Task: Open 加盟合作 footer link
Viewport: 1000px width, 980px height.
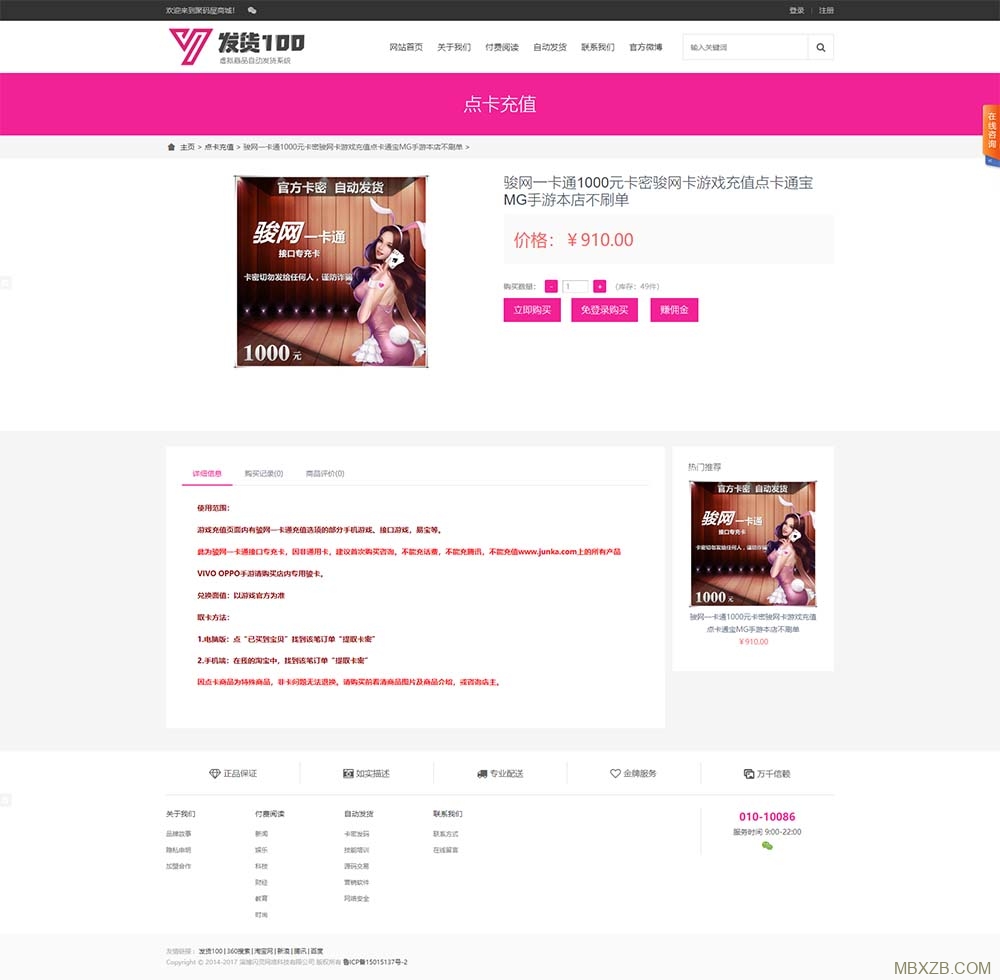Action: (179, 867)
